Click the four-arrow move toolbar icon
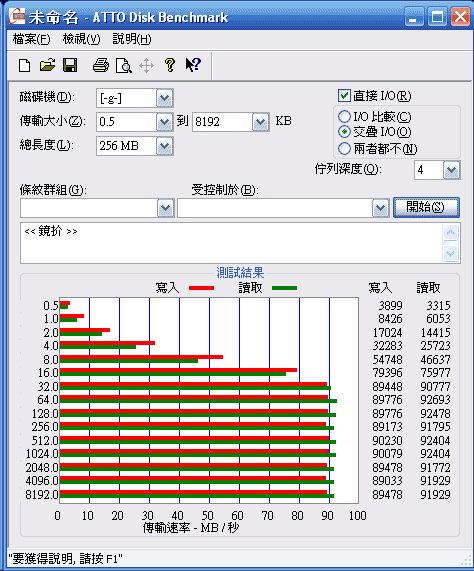The image size is (474, 571). pos(146,66)
